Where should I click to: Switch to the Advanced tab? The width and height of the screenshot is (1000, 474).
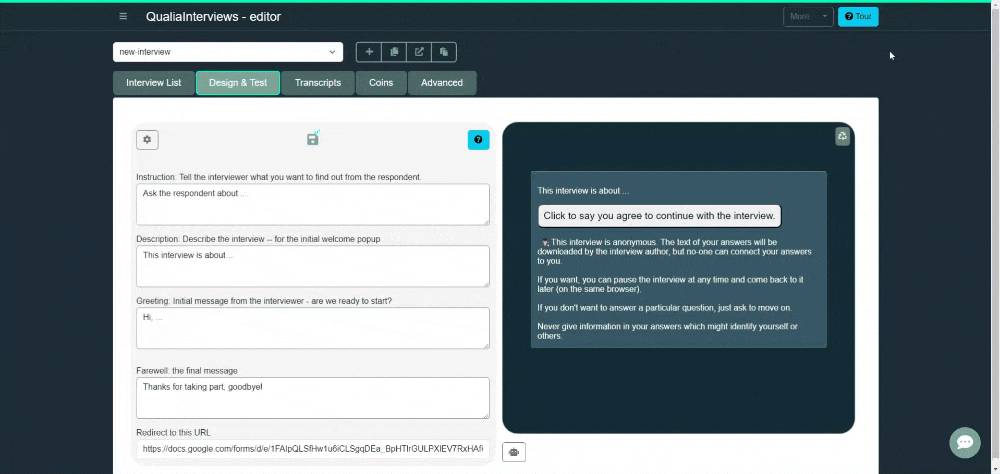click(x=442, y=83)
